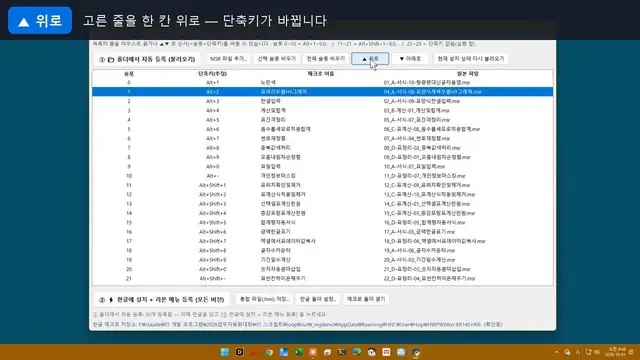Screen dimensions: 640x360
Task: Select macro '표간격정리' in the Alt+5 row
Action: (273, 120)
